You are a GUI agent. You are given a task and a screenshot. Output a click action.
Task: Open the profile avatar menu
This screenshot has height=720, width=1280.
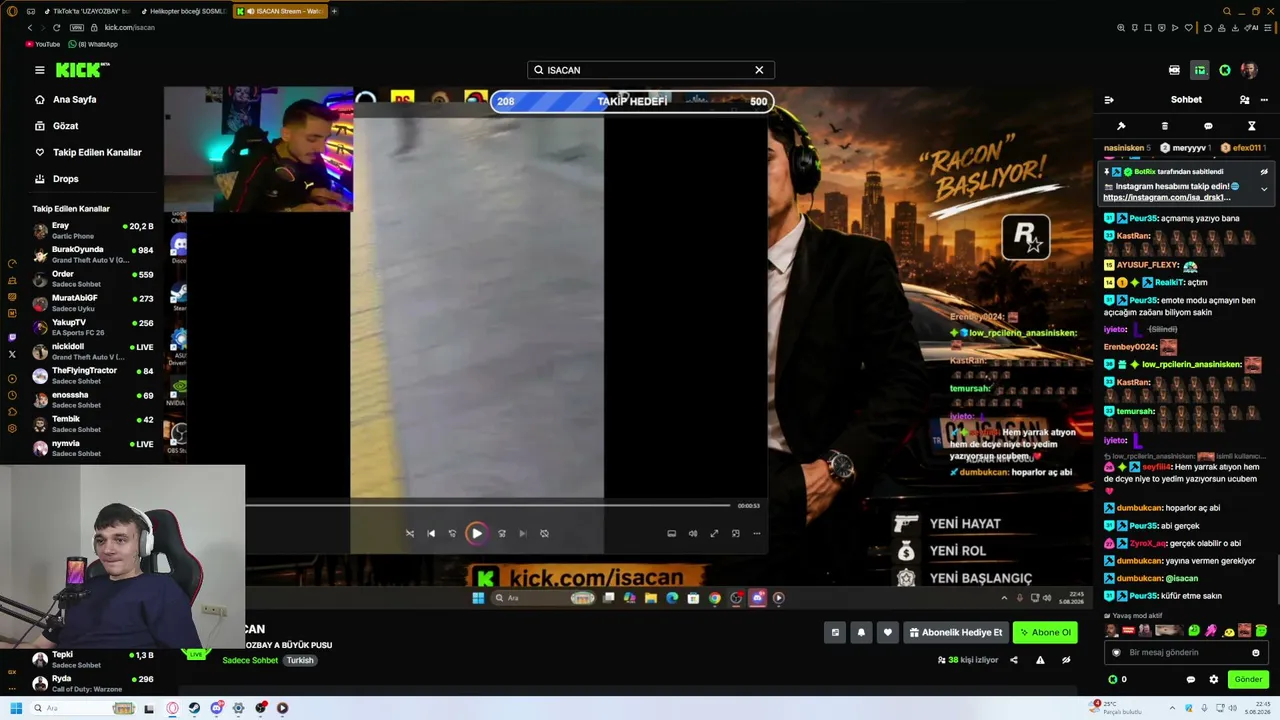pyautogui.click(x=1249, y=70)
